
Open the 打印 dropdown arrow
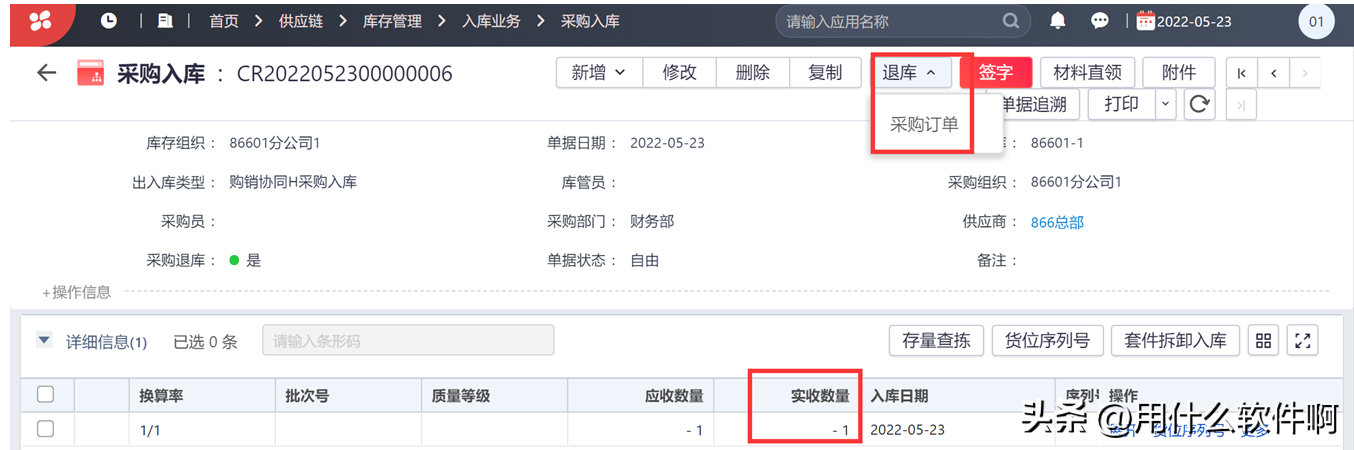(1165, 104)
